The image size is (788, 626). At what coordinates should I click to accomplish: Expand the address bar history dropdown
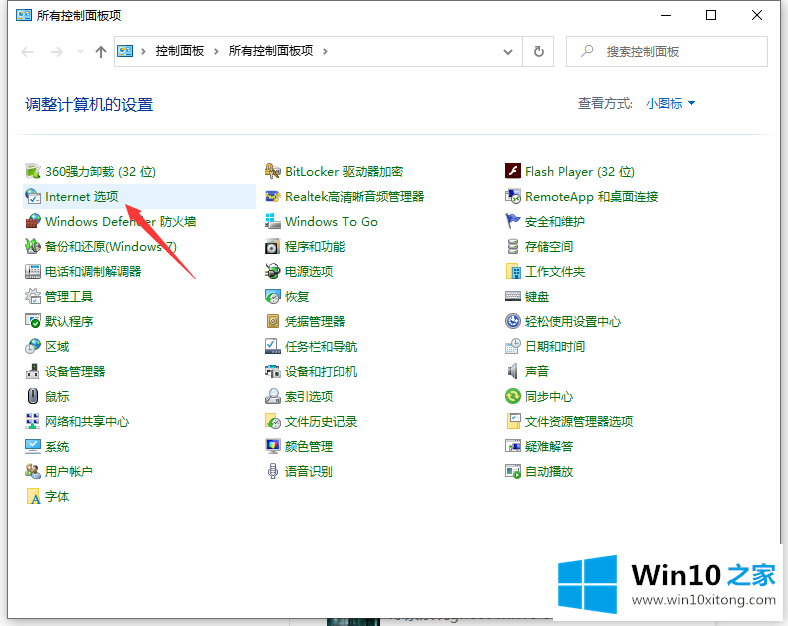pos(508,52)
